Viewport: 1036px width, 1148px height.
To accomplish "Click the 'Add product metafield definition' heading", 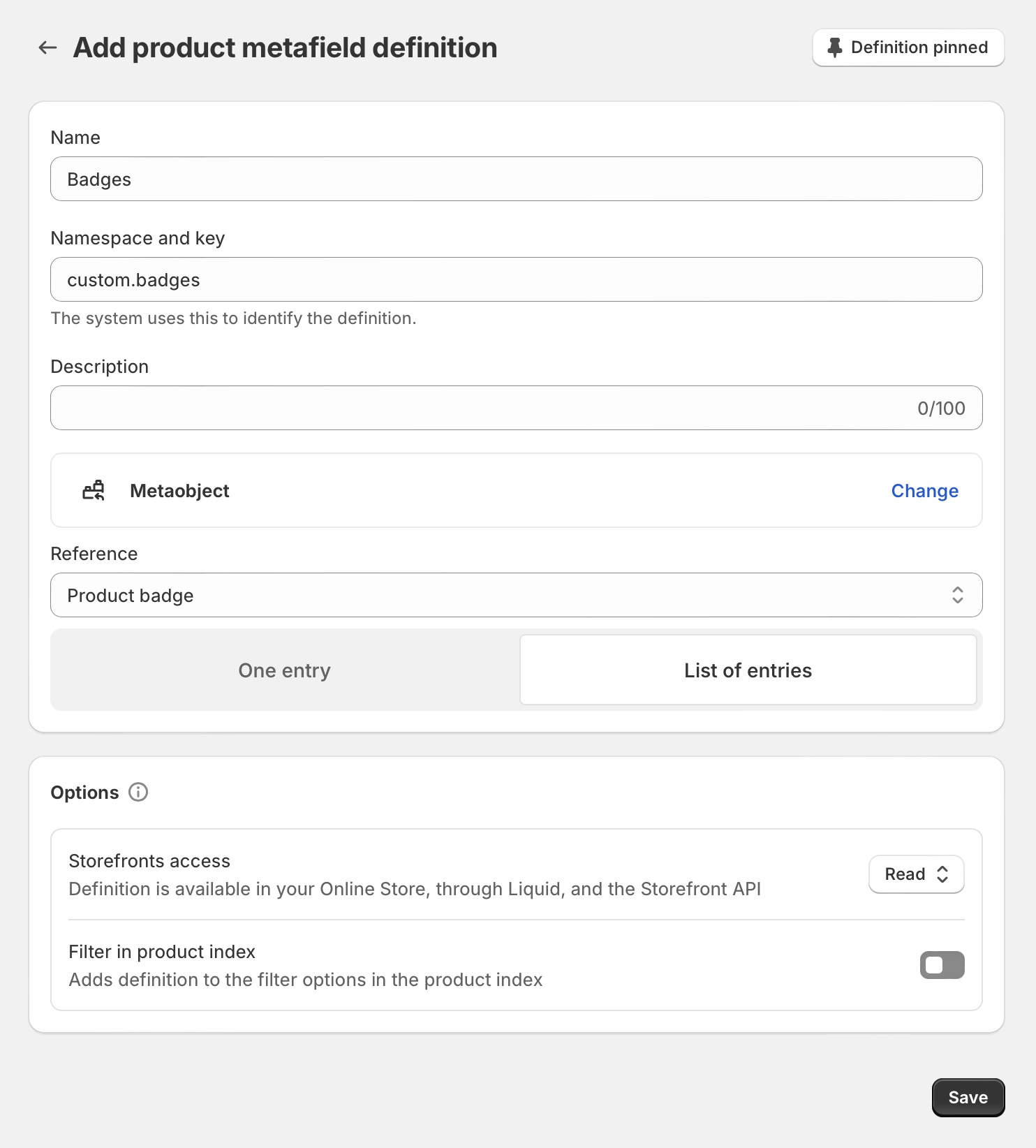I will 285,47.
